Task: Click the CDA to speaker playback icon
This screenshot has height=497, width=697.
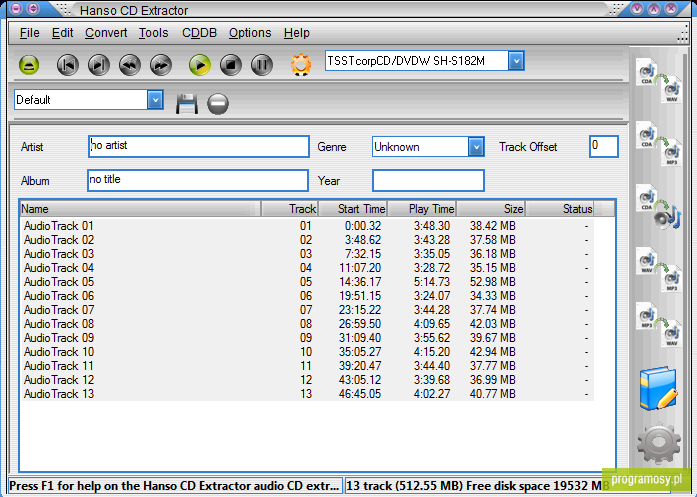Action: point(659,207)
